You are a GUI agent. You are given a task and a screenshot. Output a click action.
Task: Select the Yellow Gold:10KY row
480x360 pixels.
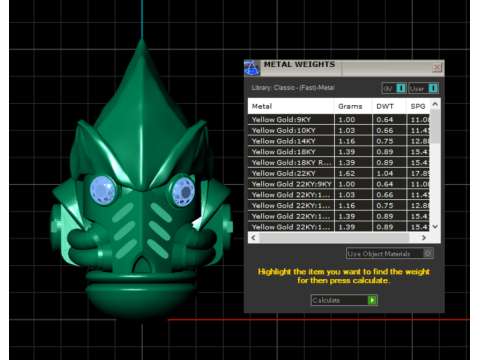click(339, 130)
